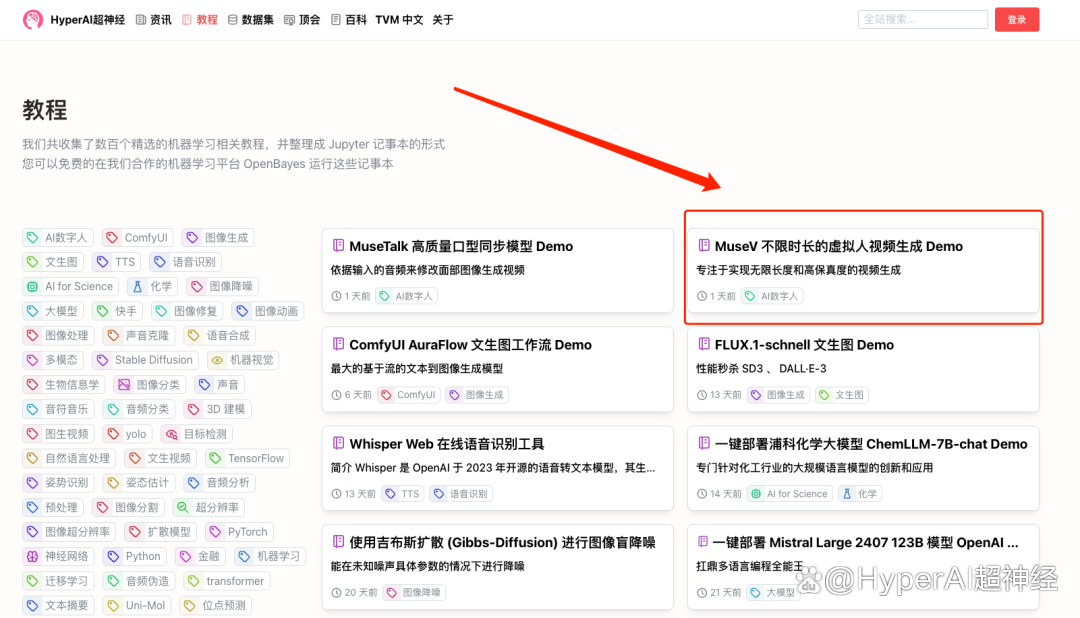Filter by ComfyUI in the tag list
1080x618 pixels.
click(x=137, y=238)
